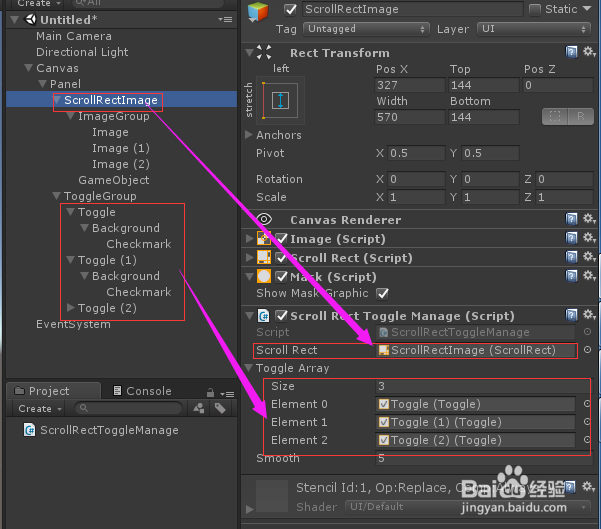
Task: Switch to the Console tab
Action: (x=143, y=391)
